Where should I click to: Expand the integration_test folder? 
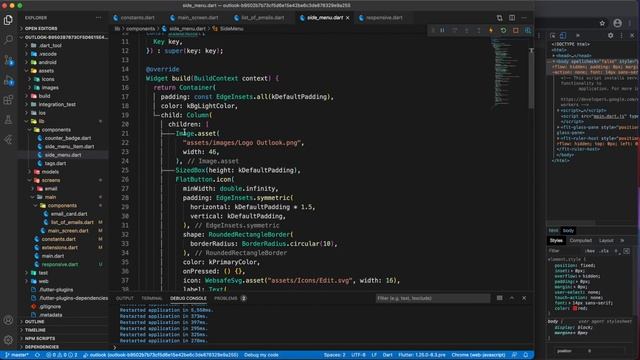pyautogui.click(x=57, y=104)
